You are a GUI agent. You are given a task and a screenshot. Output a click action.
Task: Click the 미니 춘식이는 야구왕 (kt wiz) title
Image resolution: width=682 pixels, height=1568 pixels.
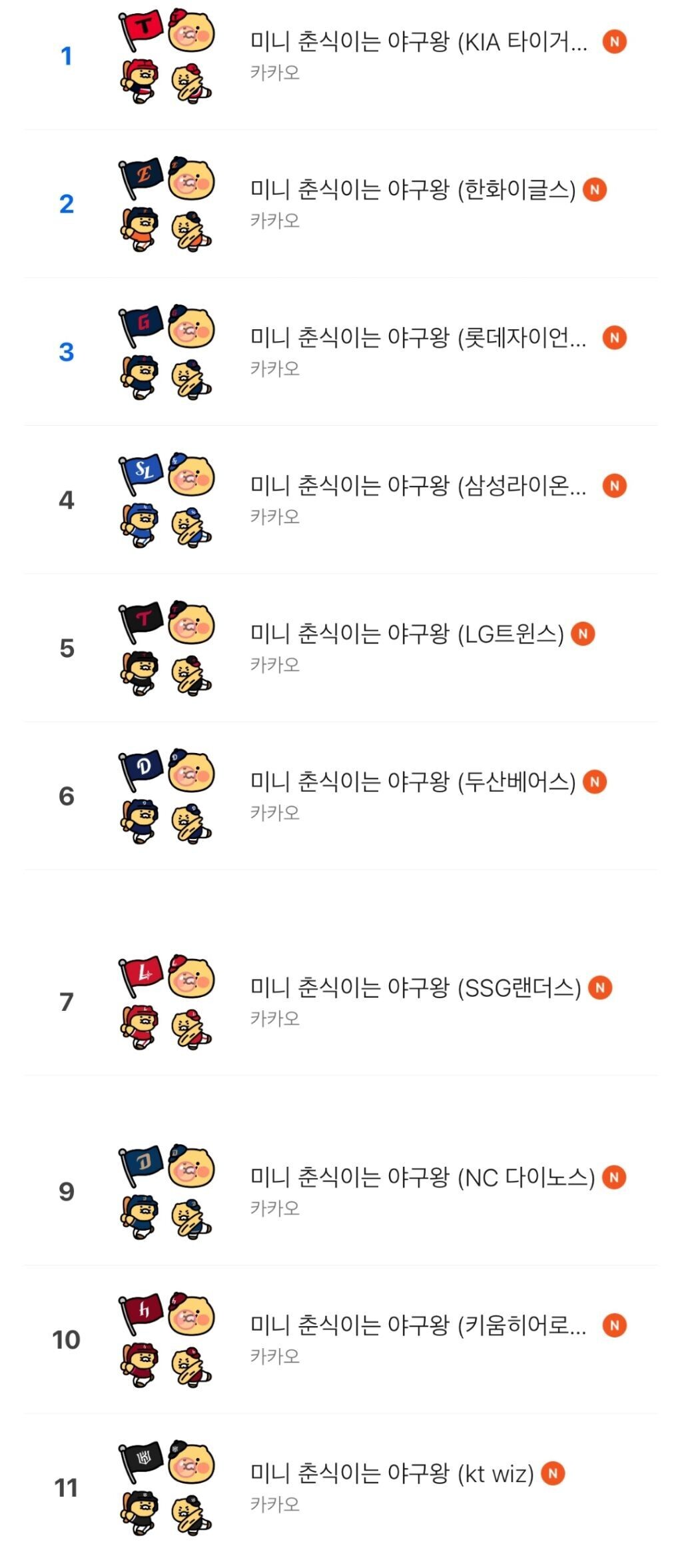pyautogui.click(x=392, y=1473)
